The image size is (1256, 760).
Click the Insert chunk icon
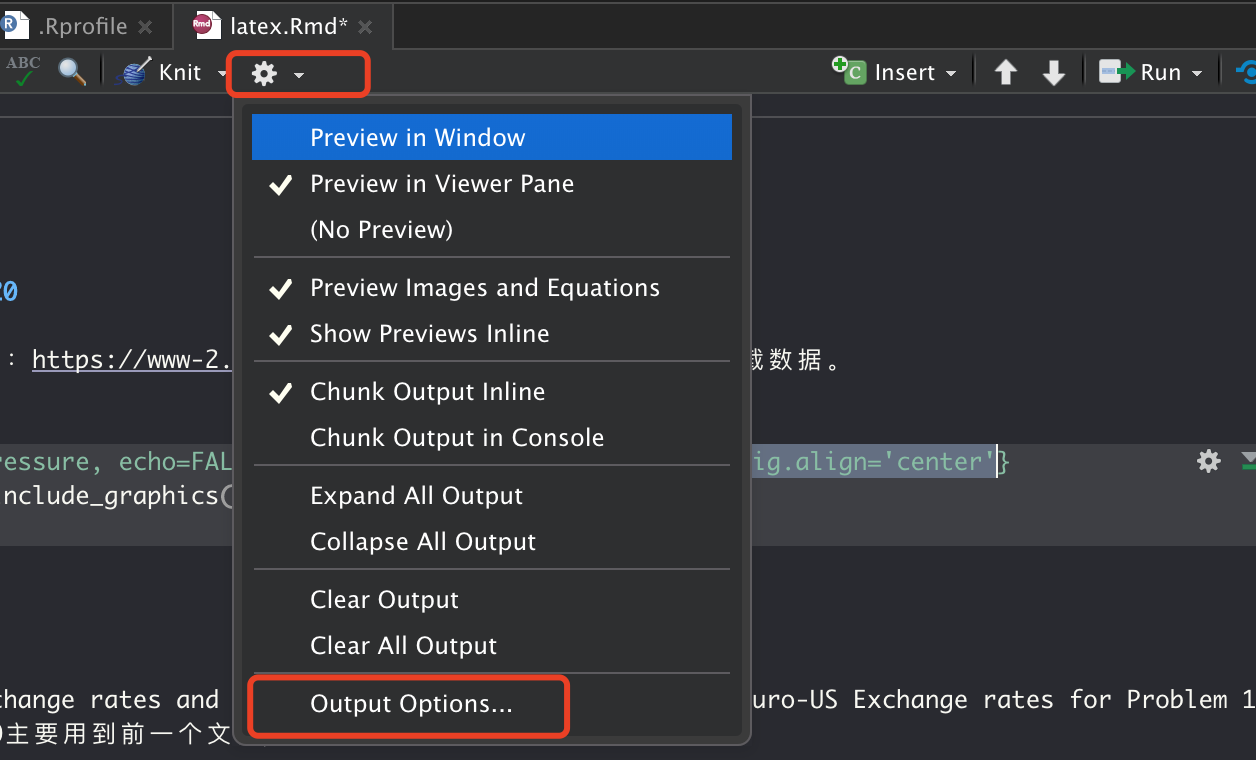pos(849,71)
